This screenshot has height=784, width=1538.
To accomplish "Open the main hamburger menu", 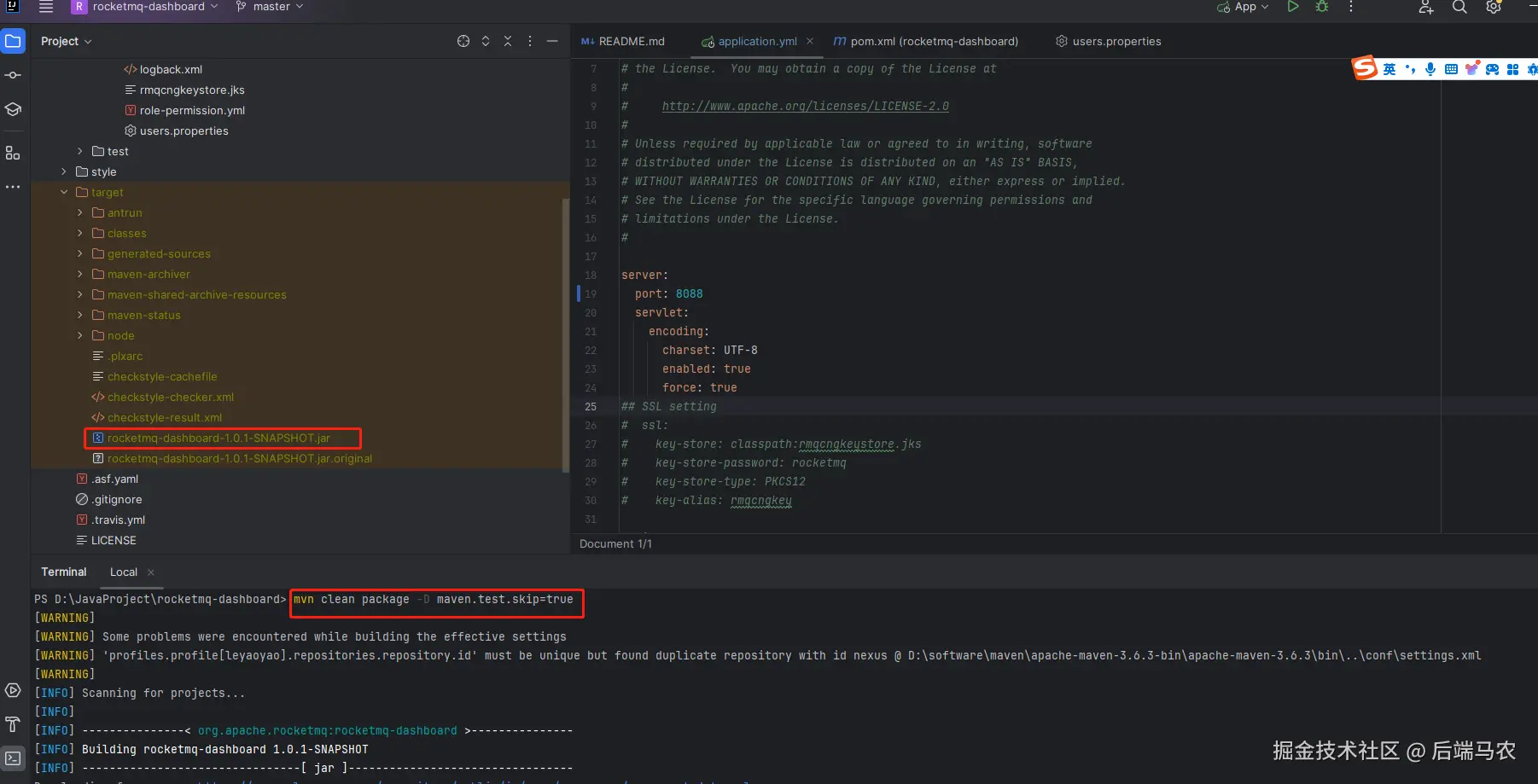I will (x=46, y=7).
